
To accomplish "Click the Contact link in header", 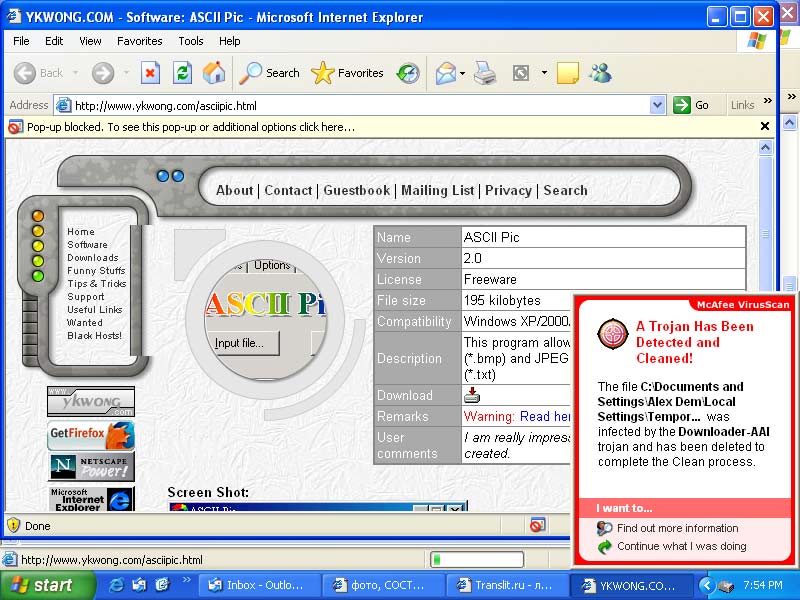I will (x=288, y=190).
